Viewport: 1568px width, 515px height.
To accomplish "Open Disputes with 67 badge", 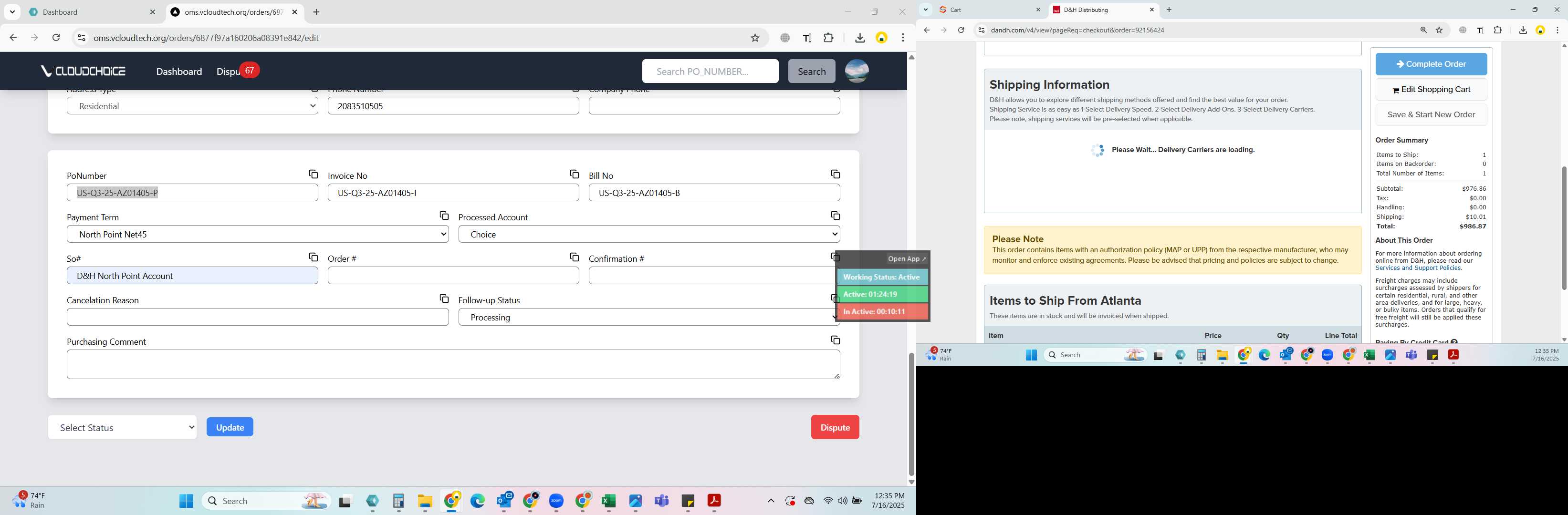I will pyautogui.click(x=237, y=71).
